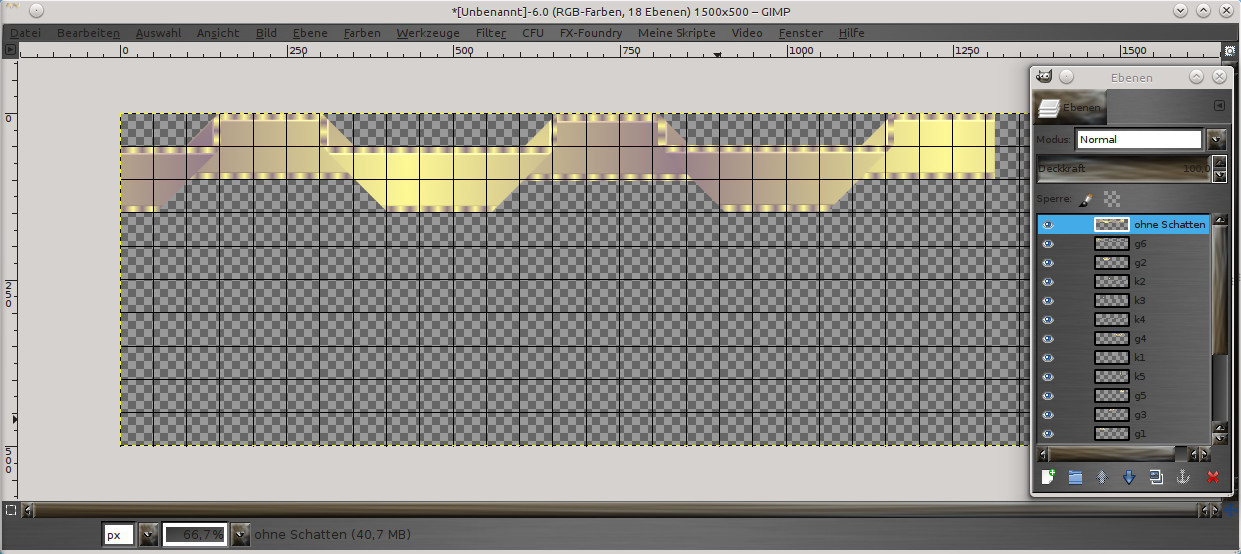Create a new layer in Ebenen panel
Viewport: 1241px width, 554px height.
coord(1048,477)
